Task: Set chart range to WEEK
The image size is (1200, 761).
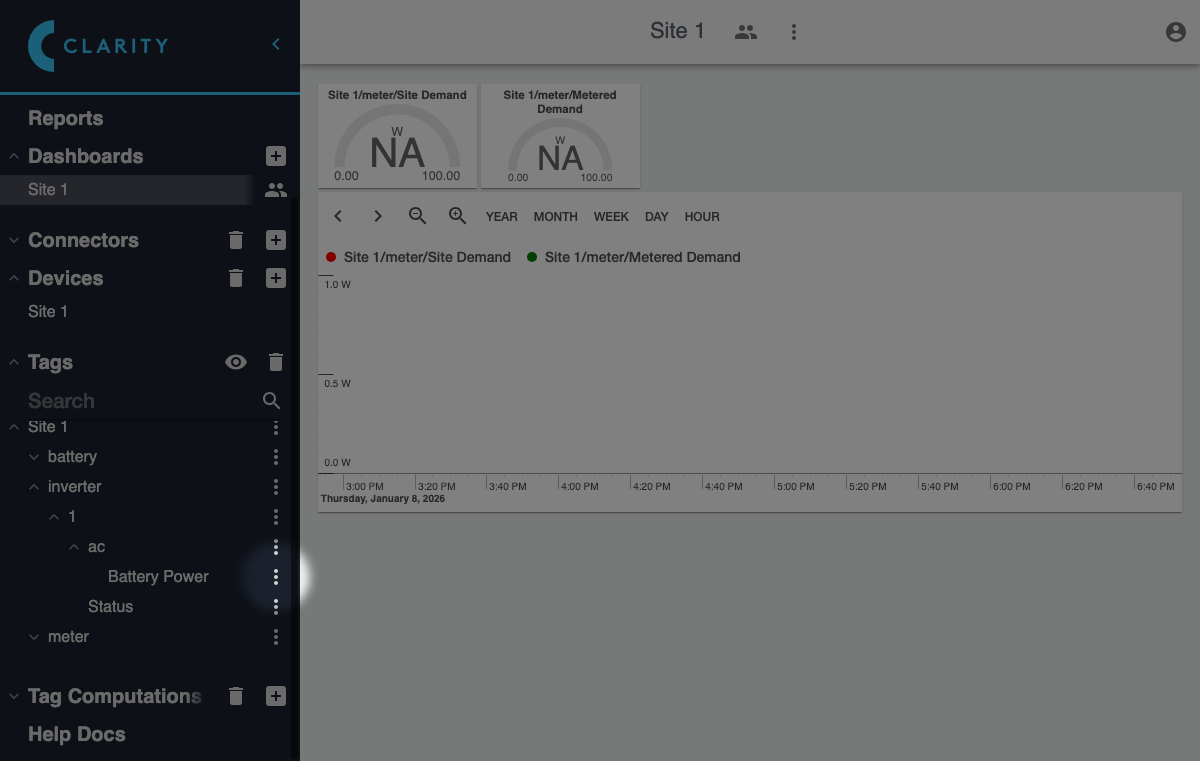Action: pos(611,216)
